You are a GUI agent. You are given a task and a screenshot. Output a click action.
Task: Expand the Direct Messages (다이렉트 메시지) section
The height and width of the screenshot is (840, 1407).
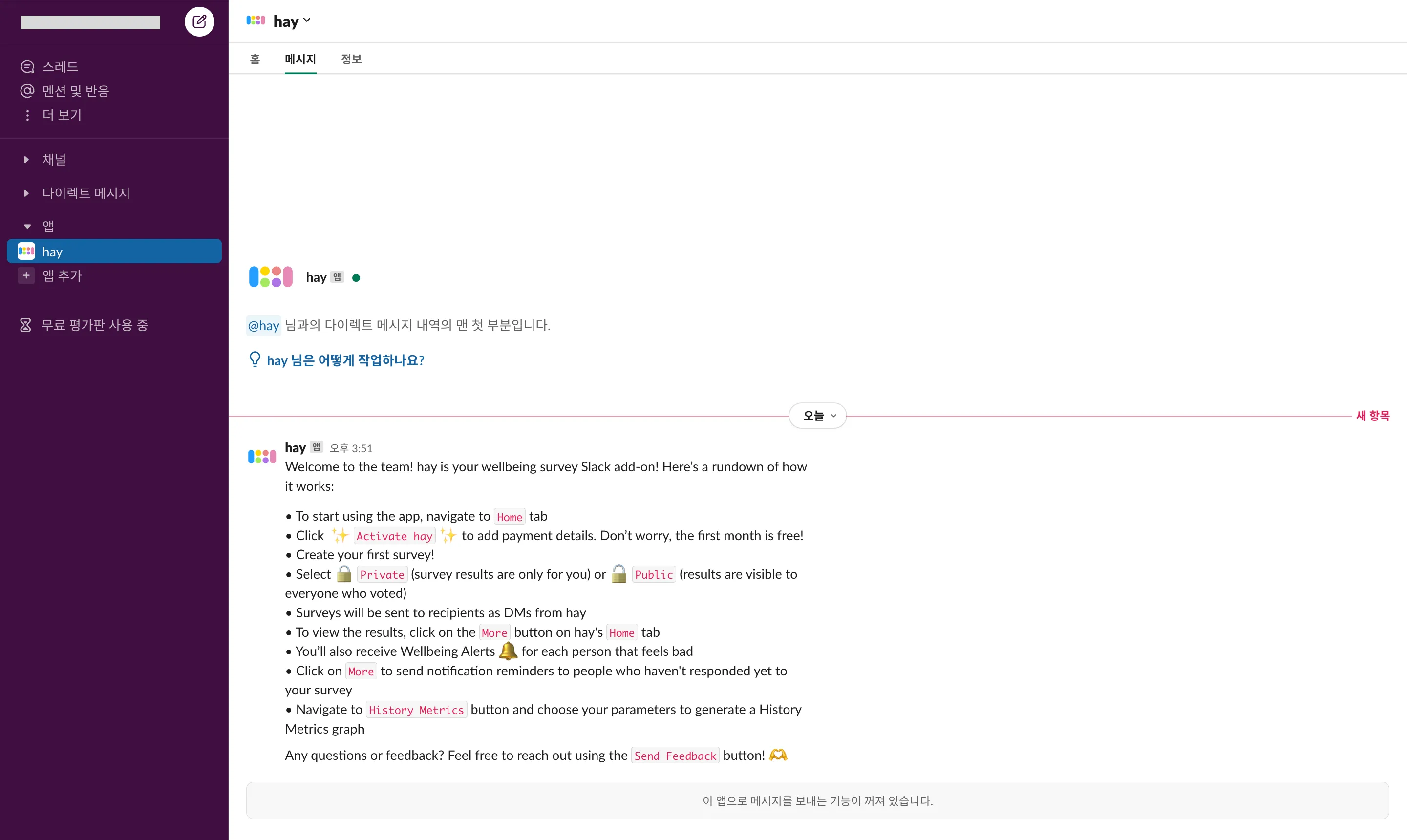tap(26, 193)
